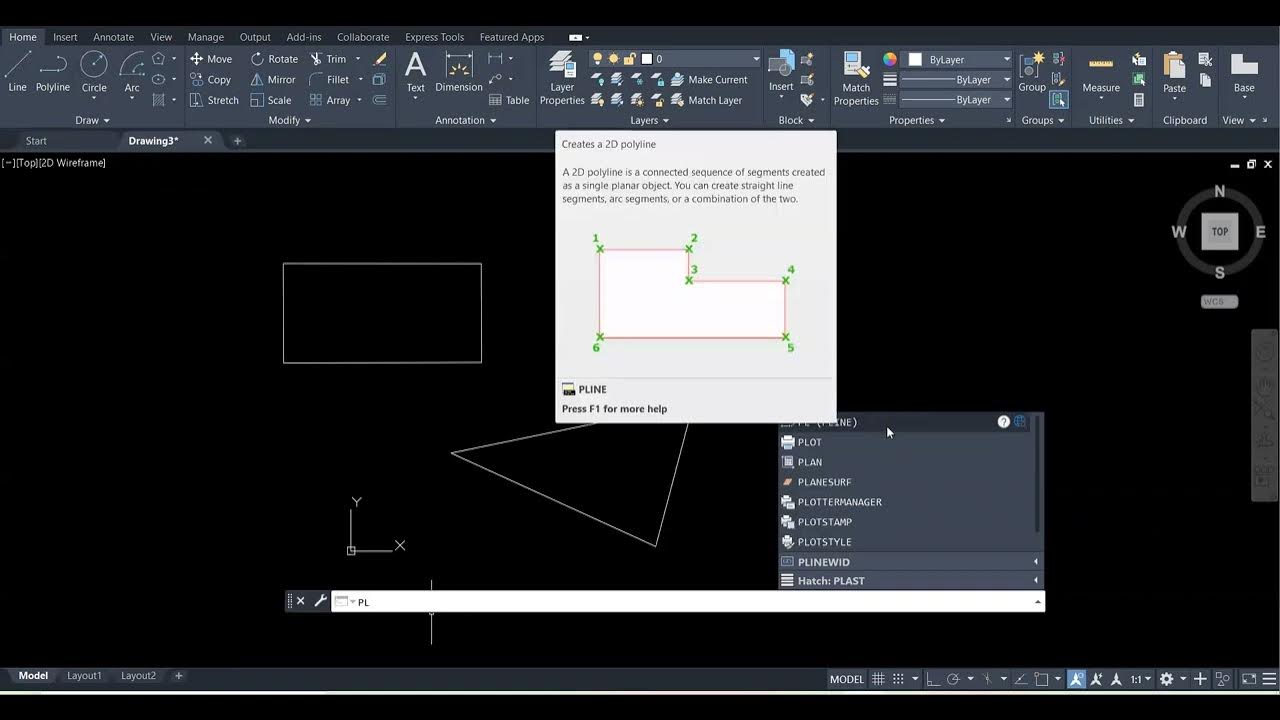Click the Copy command in Modify panel
The height and width of the screenshot is (720, 1280).
pos(211,80)
